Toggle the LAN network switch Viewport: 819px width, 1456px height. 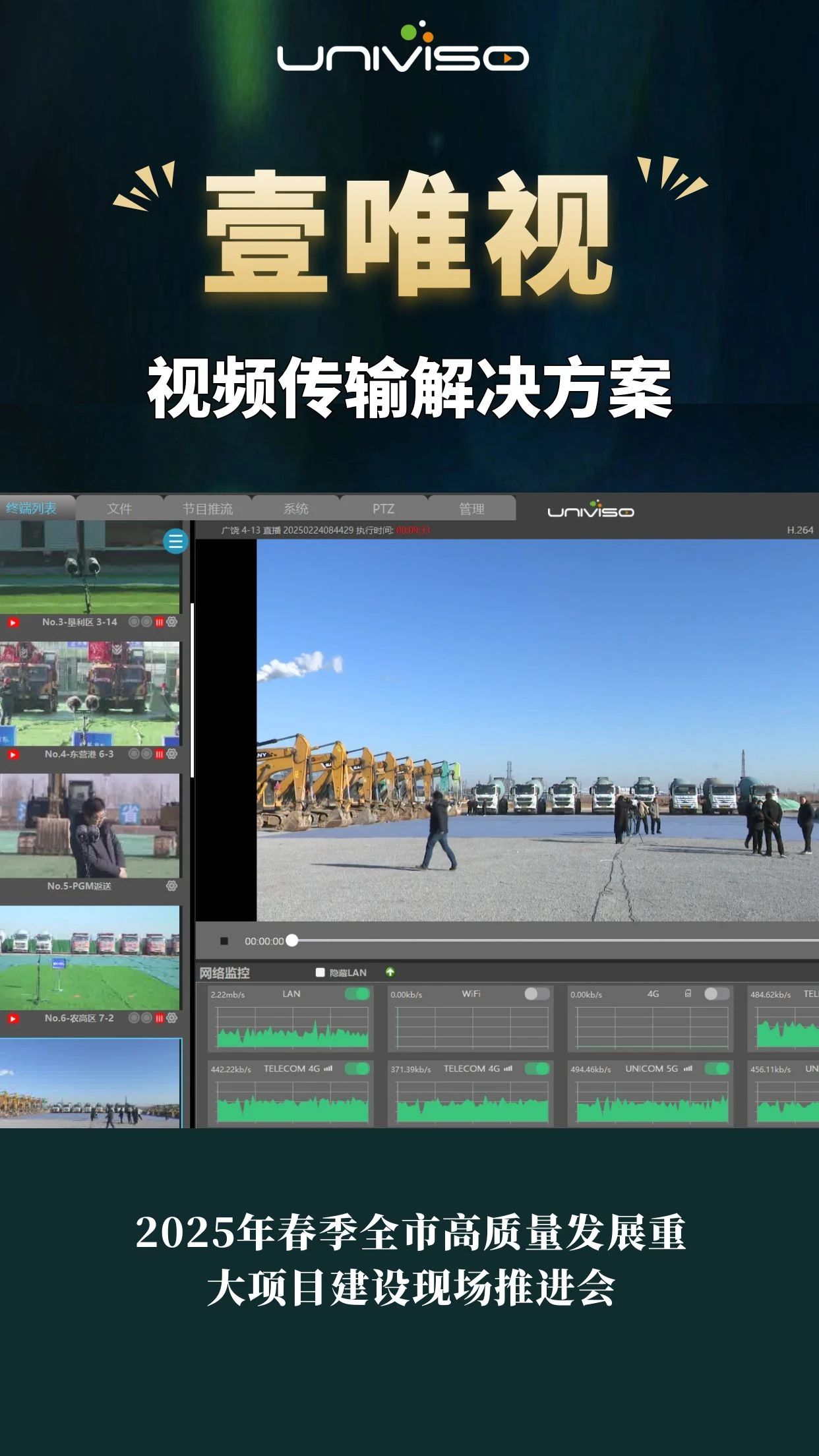[x=357, y=994]
